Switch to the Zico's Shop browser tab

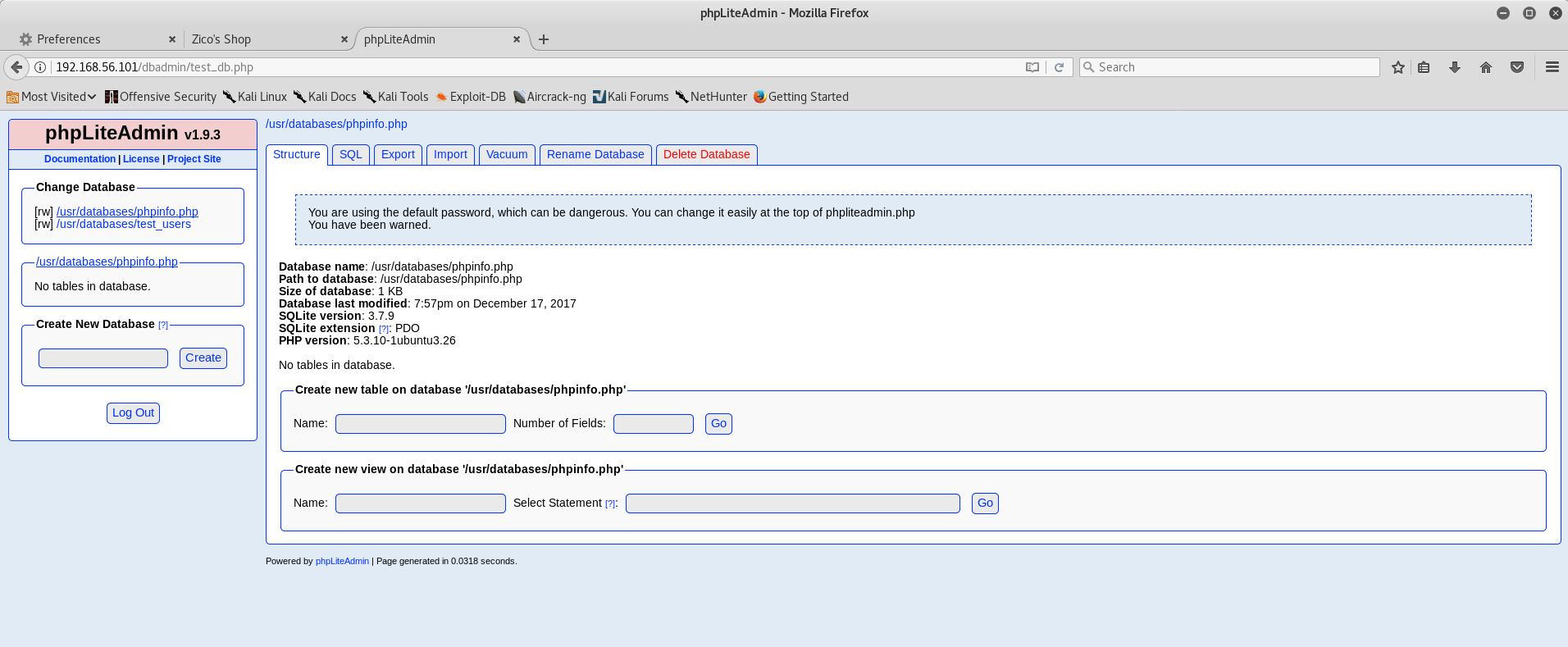click(262, 39)
